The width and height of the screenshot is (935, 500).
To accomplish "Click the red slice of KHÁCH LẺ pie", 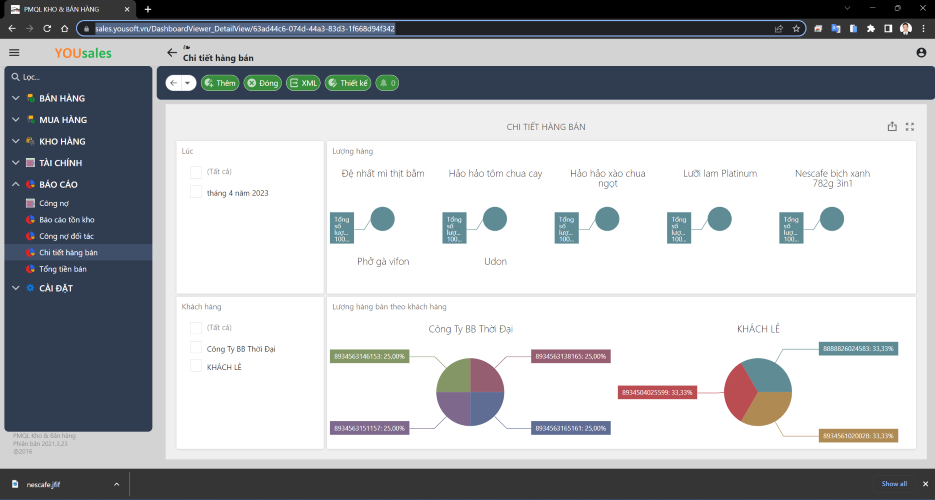I will (x=738, y=392).
